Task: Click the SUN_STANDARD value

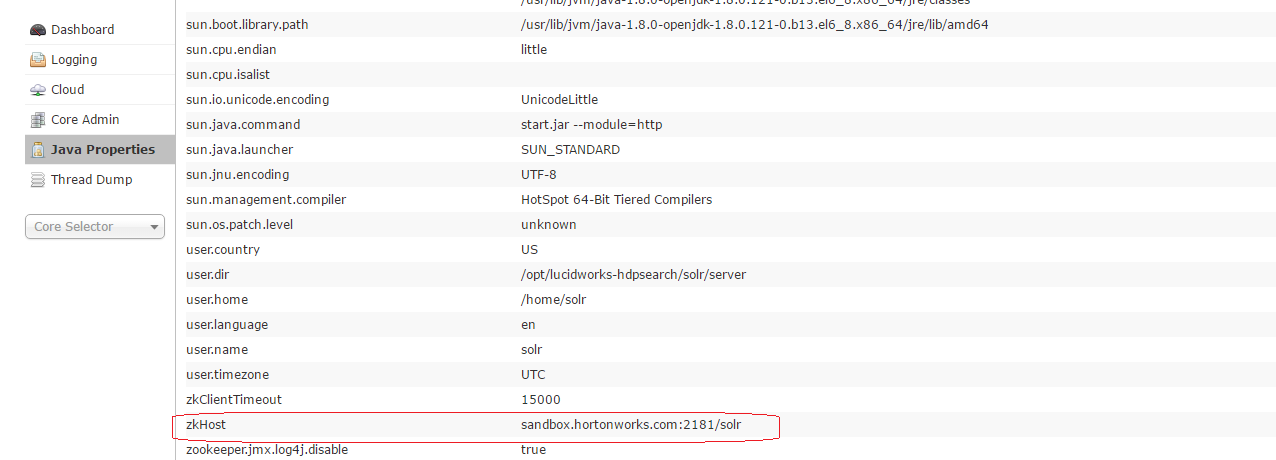Action: point(570,150)
